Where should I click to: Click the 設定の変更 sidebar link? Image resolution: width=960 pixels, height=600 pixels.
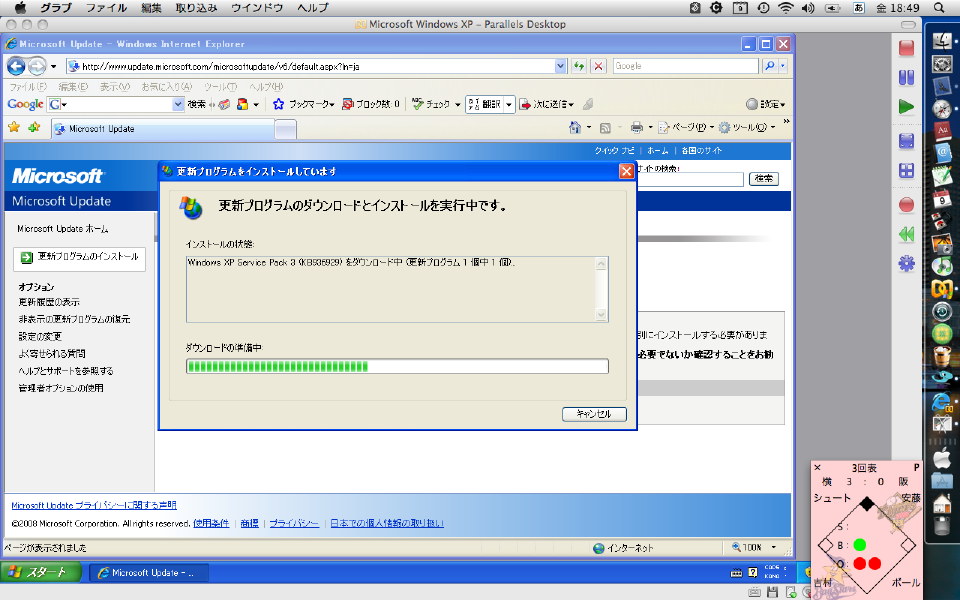40,336
